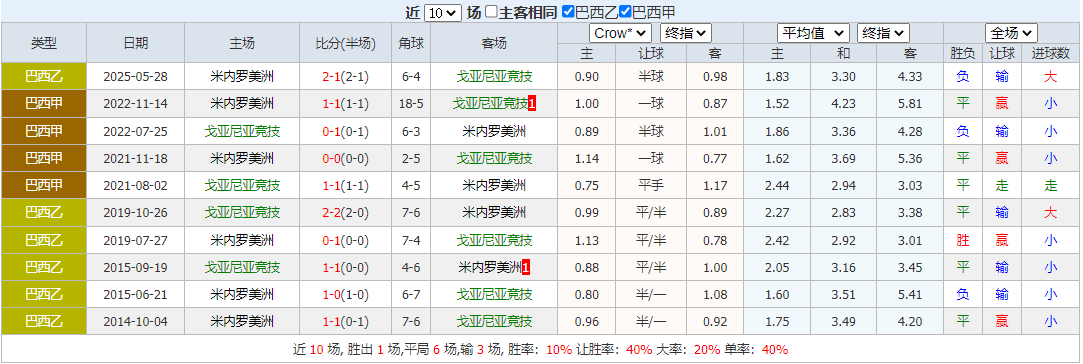Image resolution: width=1083 pixels, height=364 pixels.
Task: Click the 胜负 column header
Action: pyautogui.click(x=962, y=53)
